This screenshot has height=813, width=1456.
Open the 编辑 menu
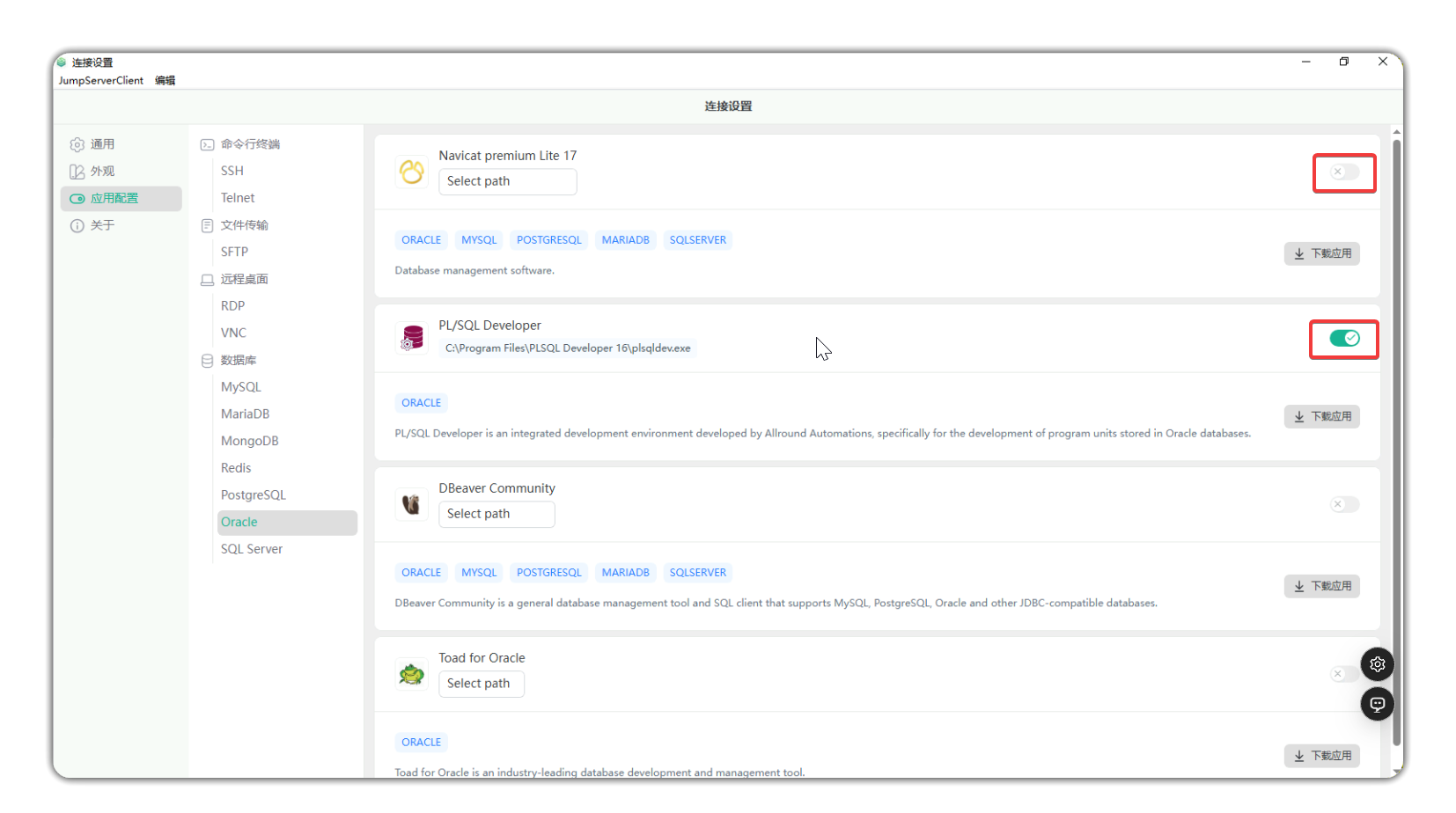coord(165,80)
